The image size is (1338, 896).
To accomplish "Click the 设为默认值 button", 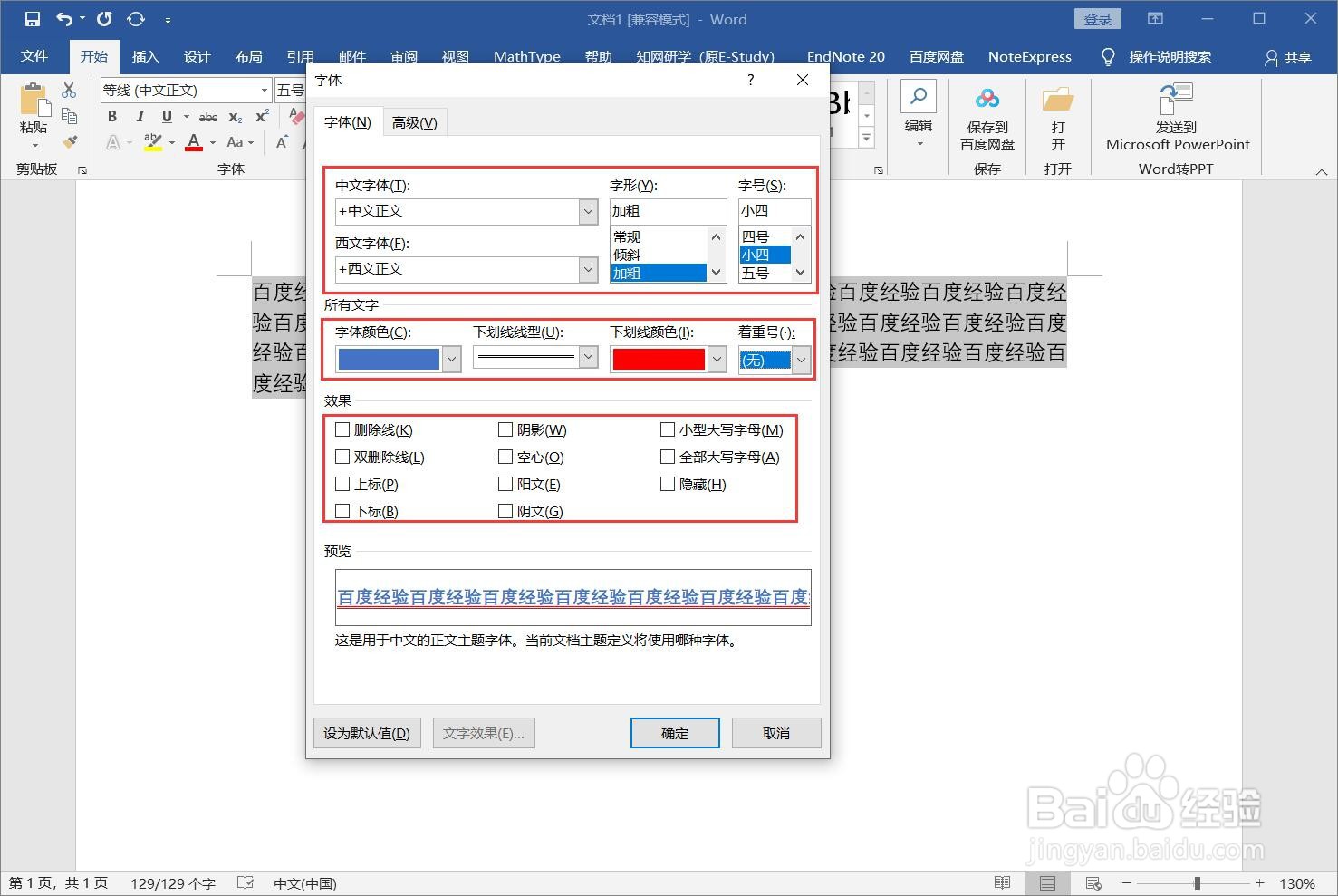I will click(366, 732).
